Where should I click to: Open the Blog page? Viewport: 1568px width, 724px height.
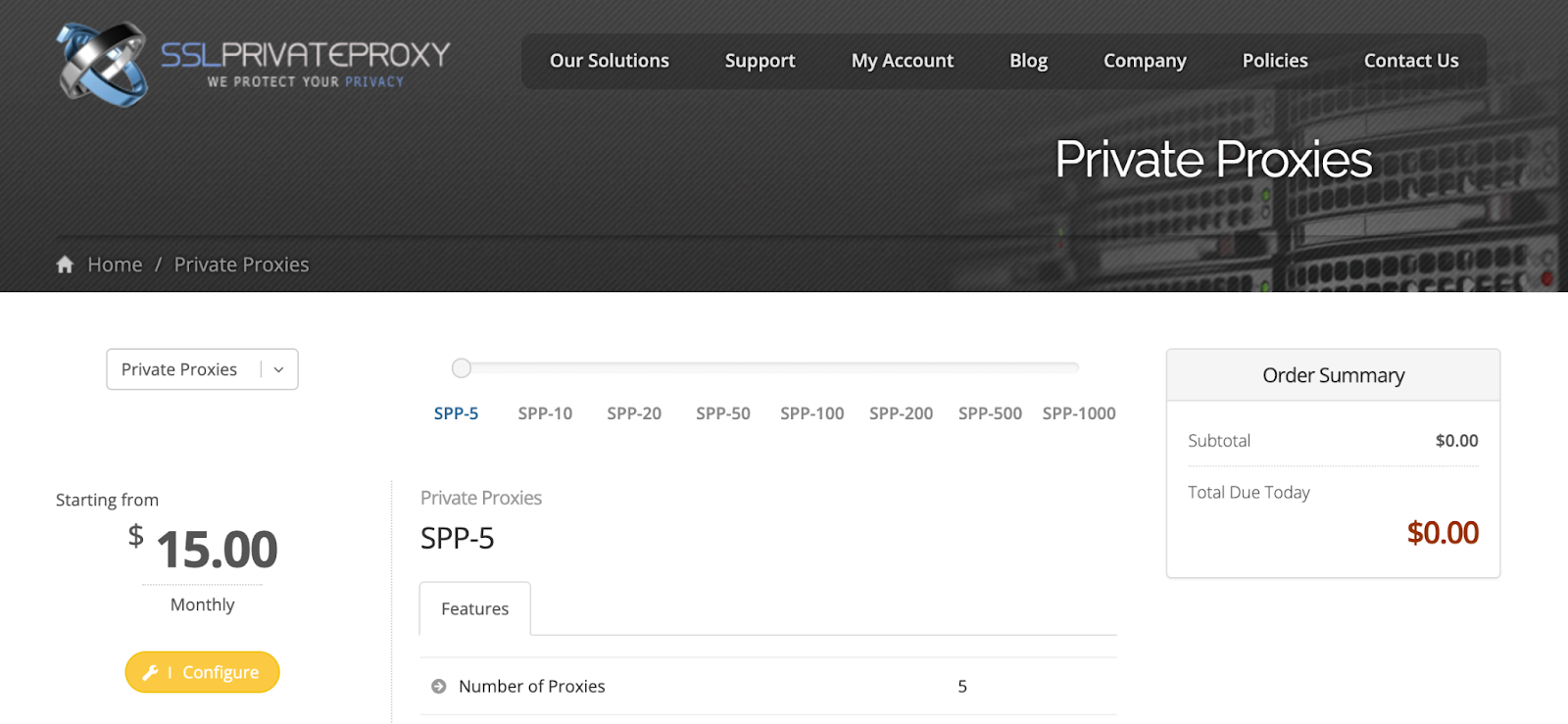tap(1029, 61)
